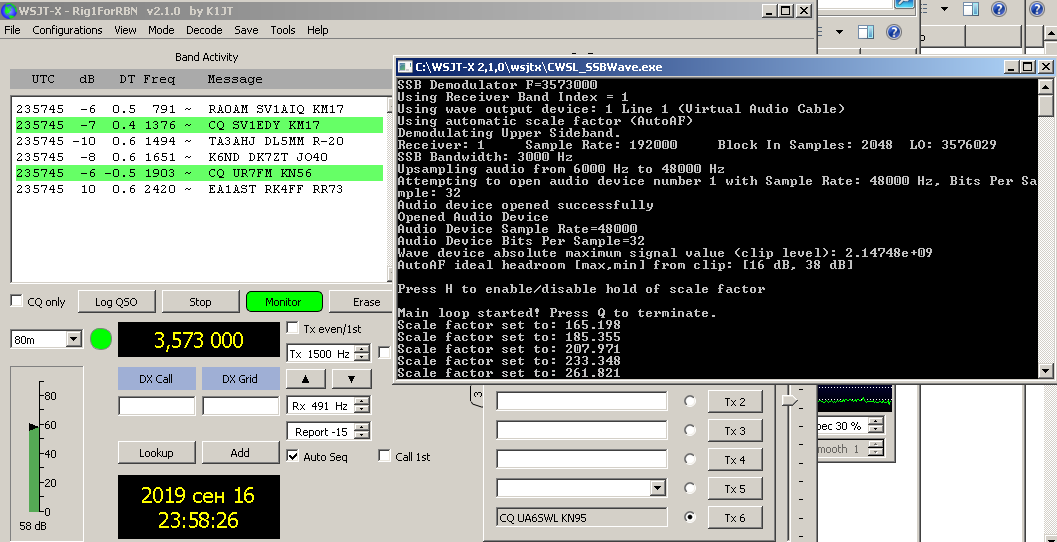Select the radio button beside Tx 6
The width and height of the screenshot is (1057, 542).
pos(690,517)
